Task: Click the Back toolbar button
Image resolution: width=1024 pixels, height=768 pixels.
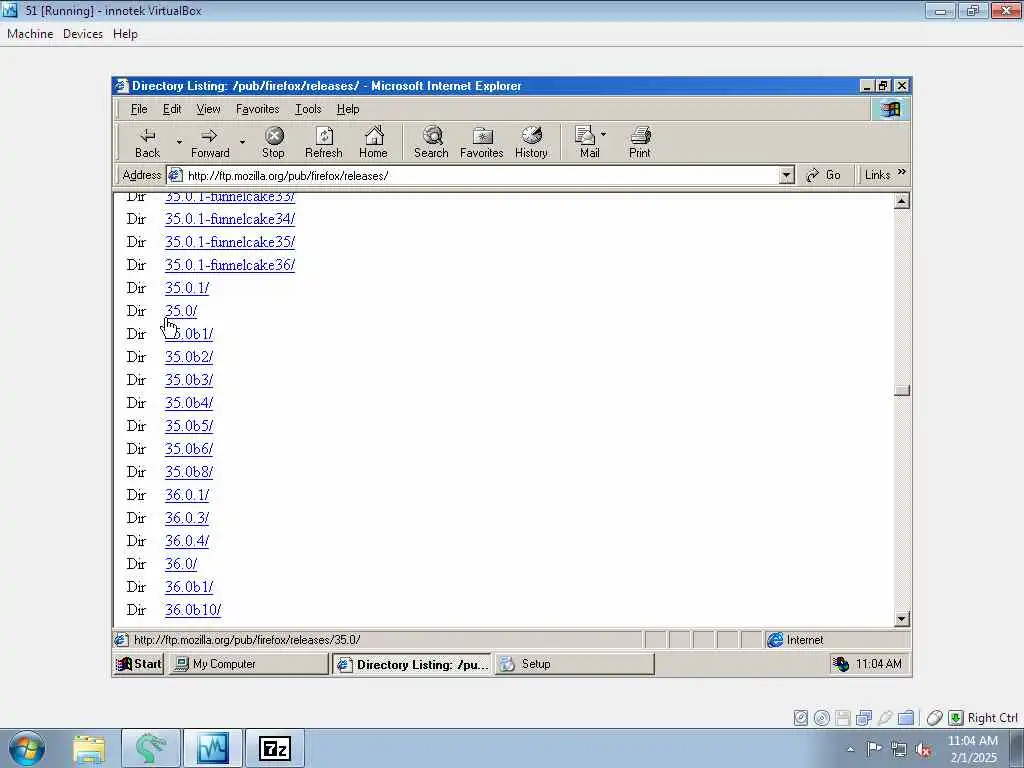Action: click(147, 143)
